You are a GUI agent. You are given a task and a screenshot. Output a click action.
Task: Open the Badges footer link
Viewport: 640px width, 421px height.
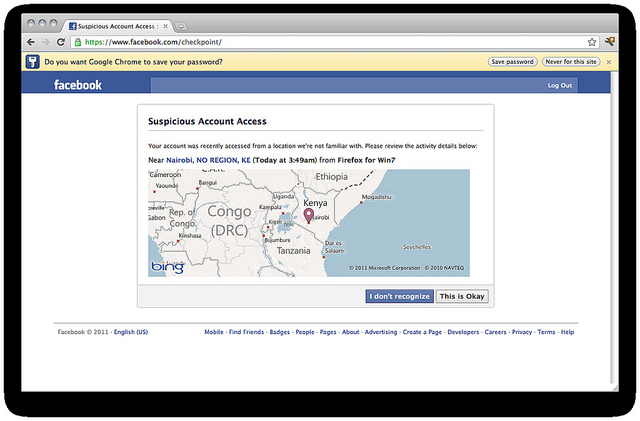(280, 332)
